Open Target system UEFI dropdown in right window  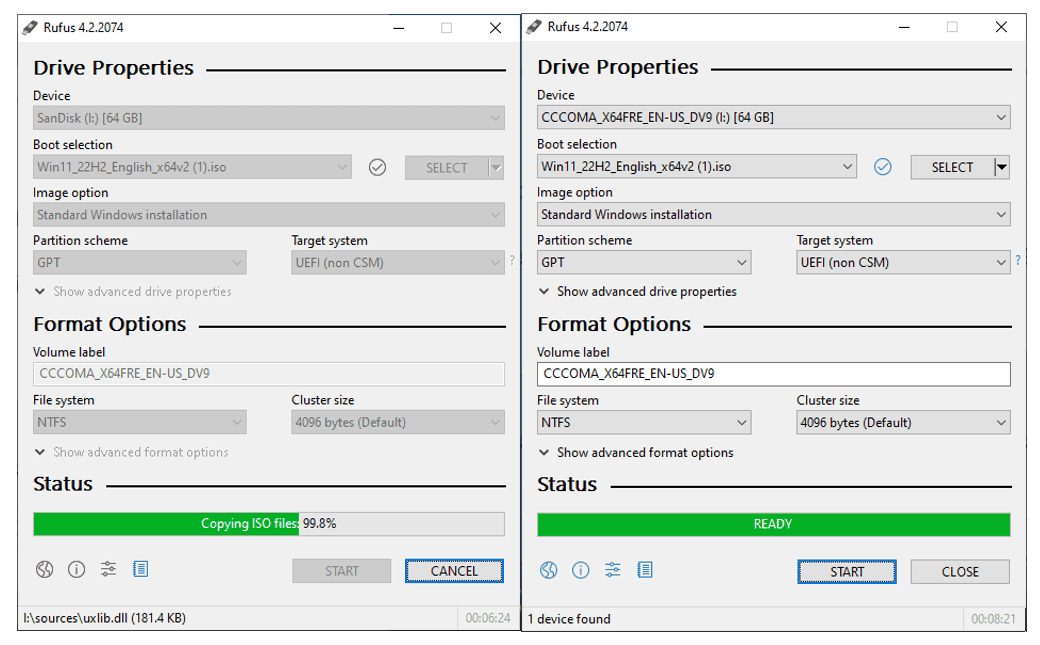click(x=903, y=262)
